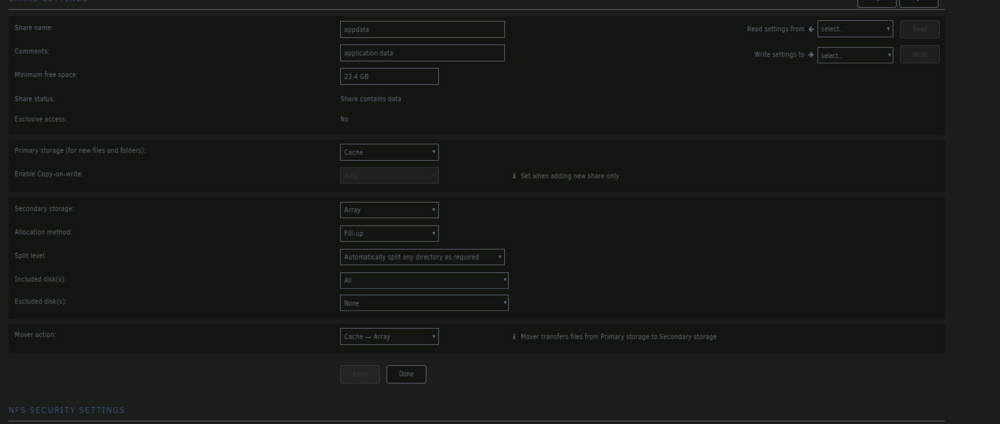This screenshot has width=1000, height=424.
Task: Click the 'Set when adding new share only' note
Action: pos(570,176)
